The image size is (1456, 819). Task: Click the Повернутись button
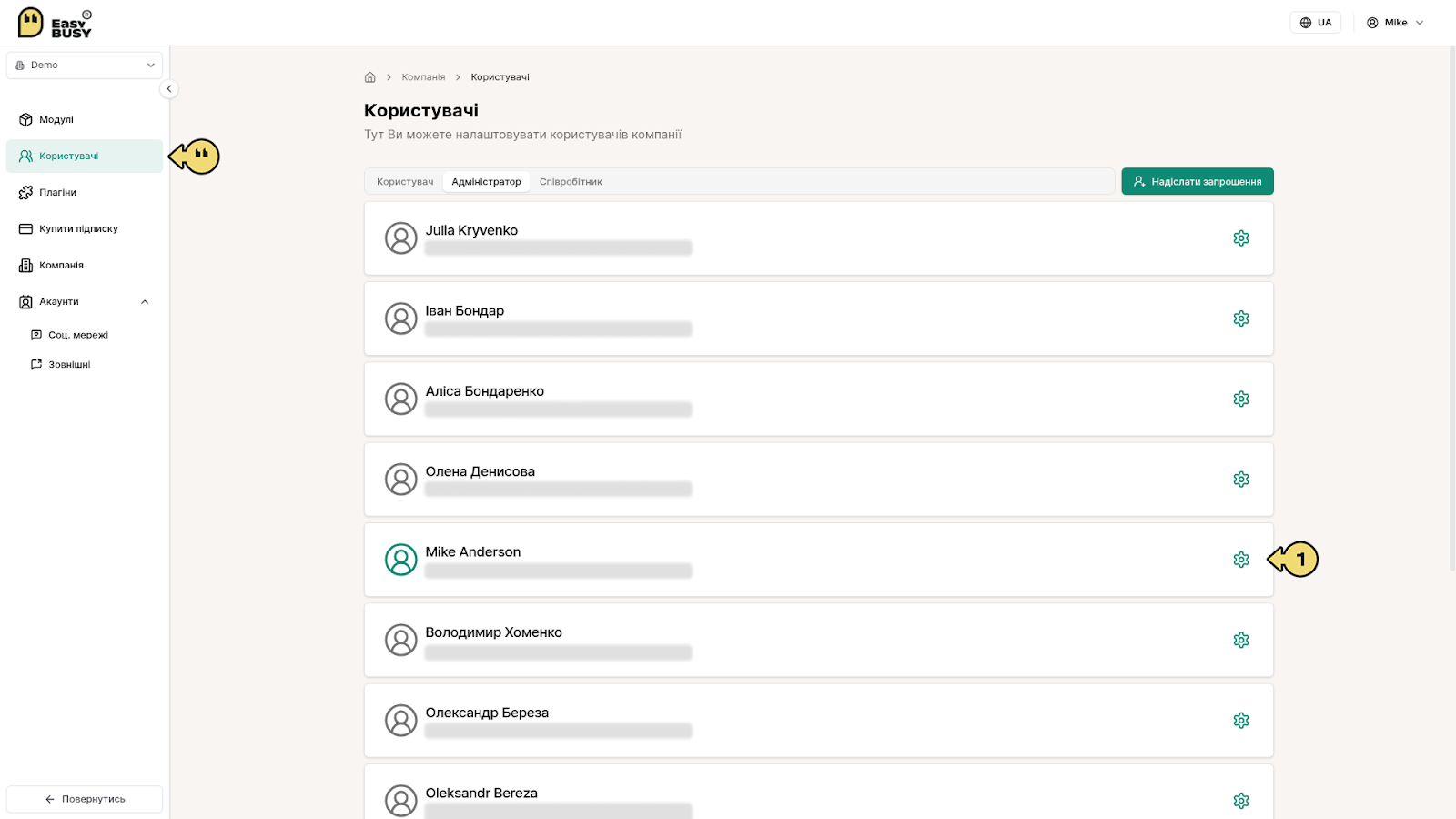click(x=84, y=799)
